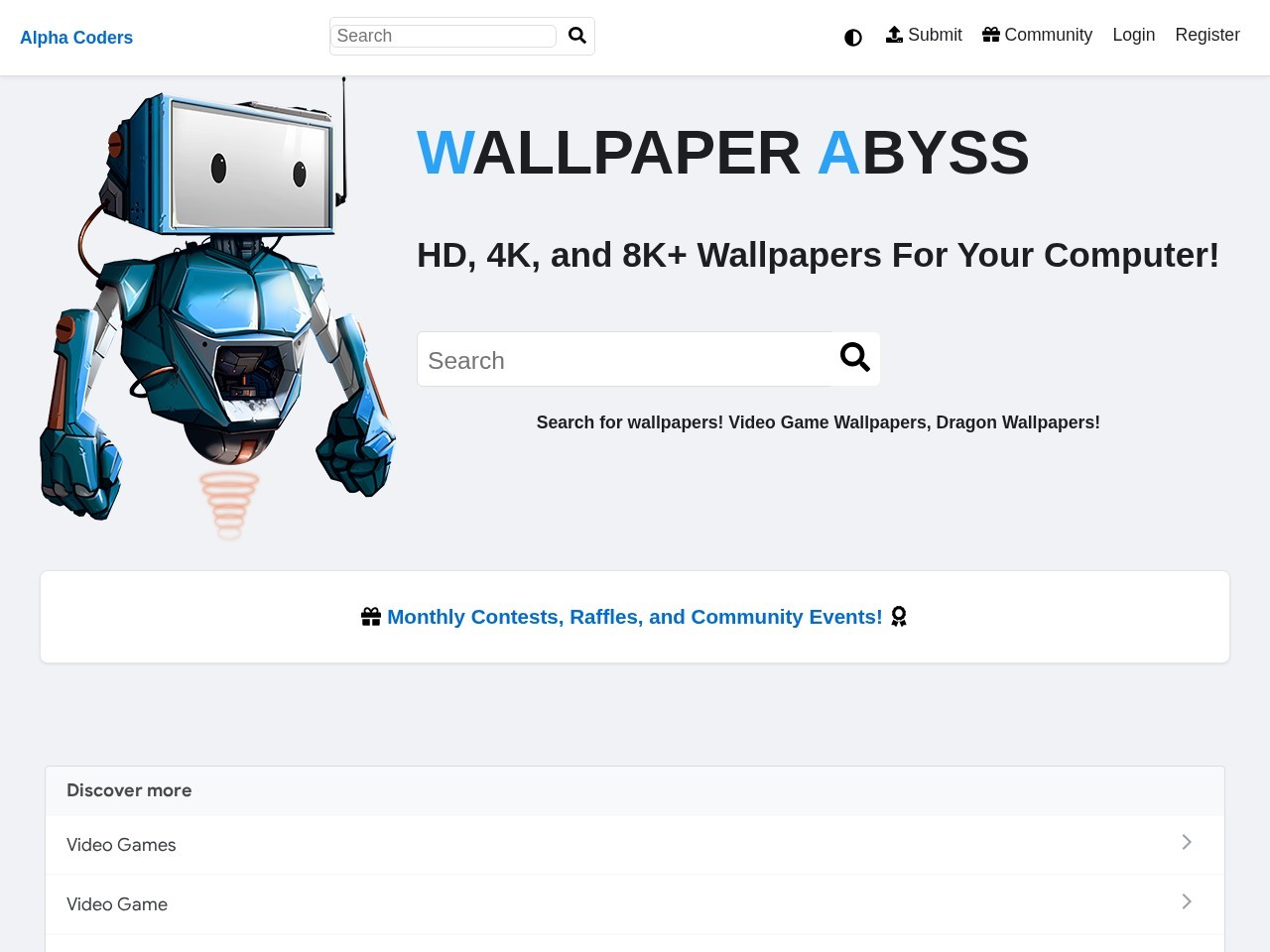Open the Login page
The height and width of the screenshot is (952, 1270).
[x=1133, y=34]
